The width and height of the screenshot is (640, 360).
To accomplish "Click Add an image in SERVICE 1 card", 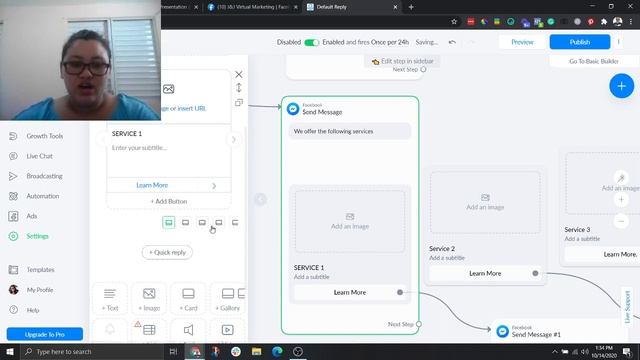I will [350, 221].
